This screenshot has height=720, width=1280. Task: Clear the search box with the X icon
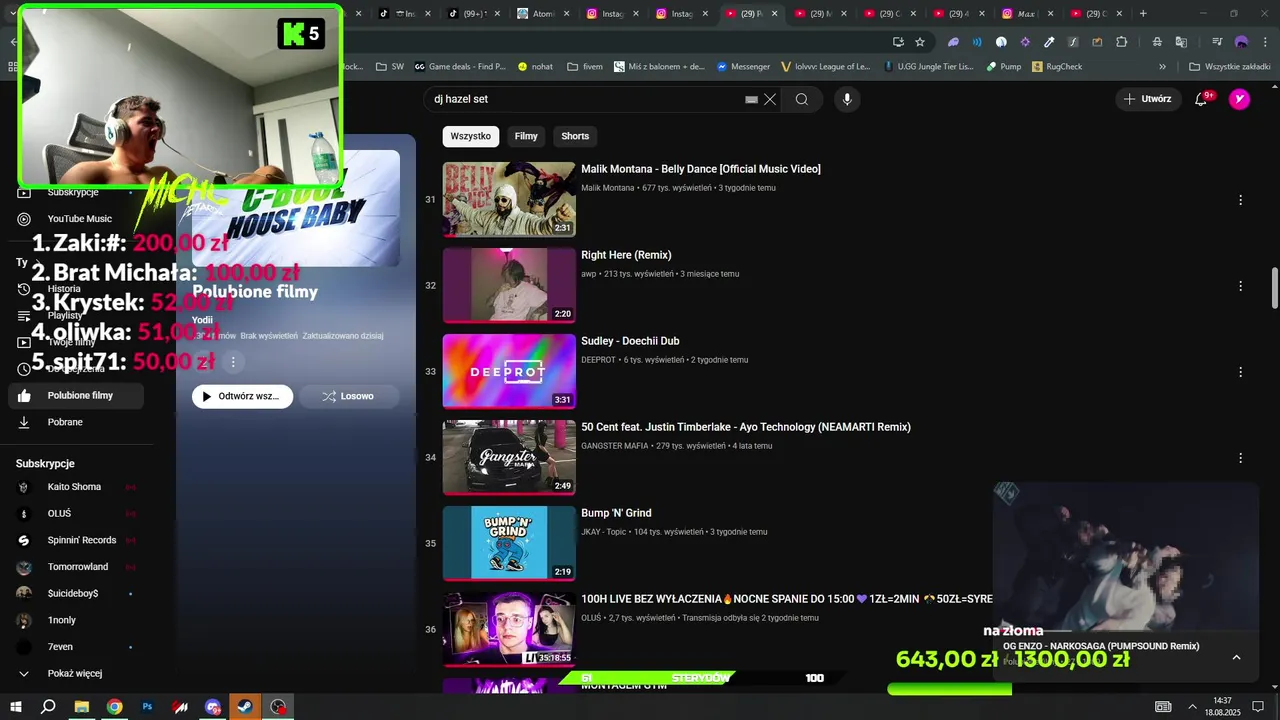tap(770, 99)
